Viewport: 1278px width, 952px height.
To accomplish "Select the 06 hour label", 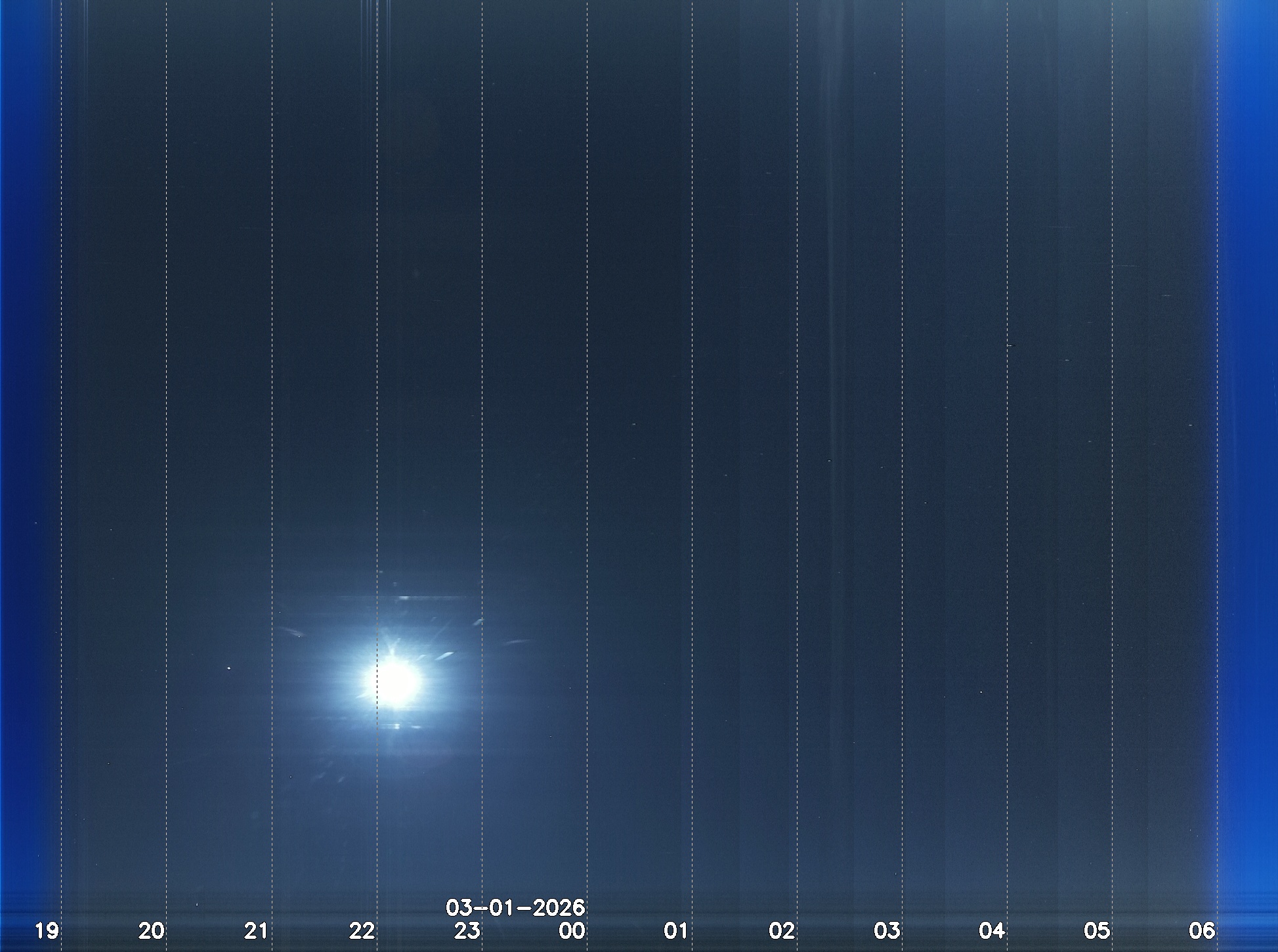I will (x=1202, y=930).
